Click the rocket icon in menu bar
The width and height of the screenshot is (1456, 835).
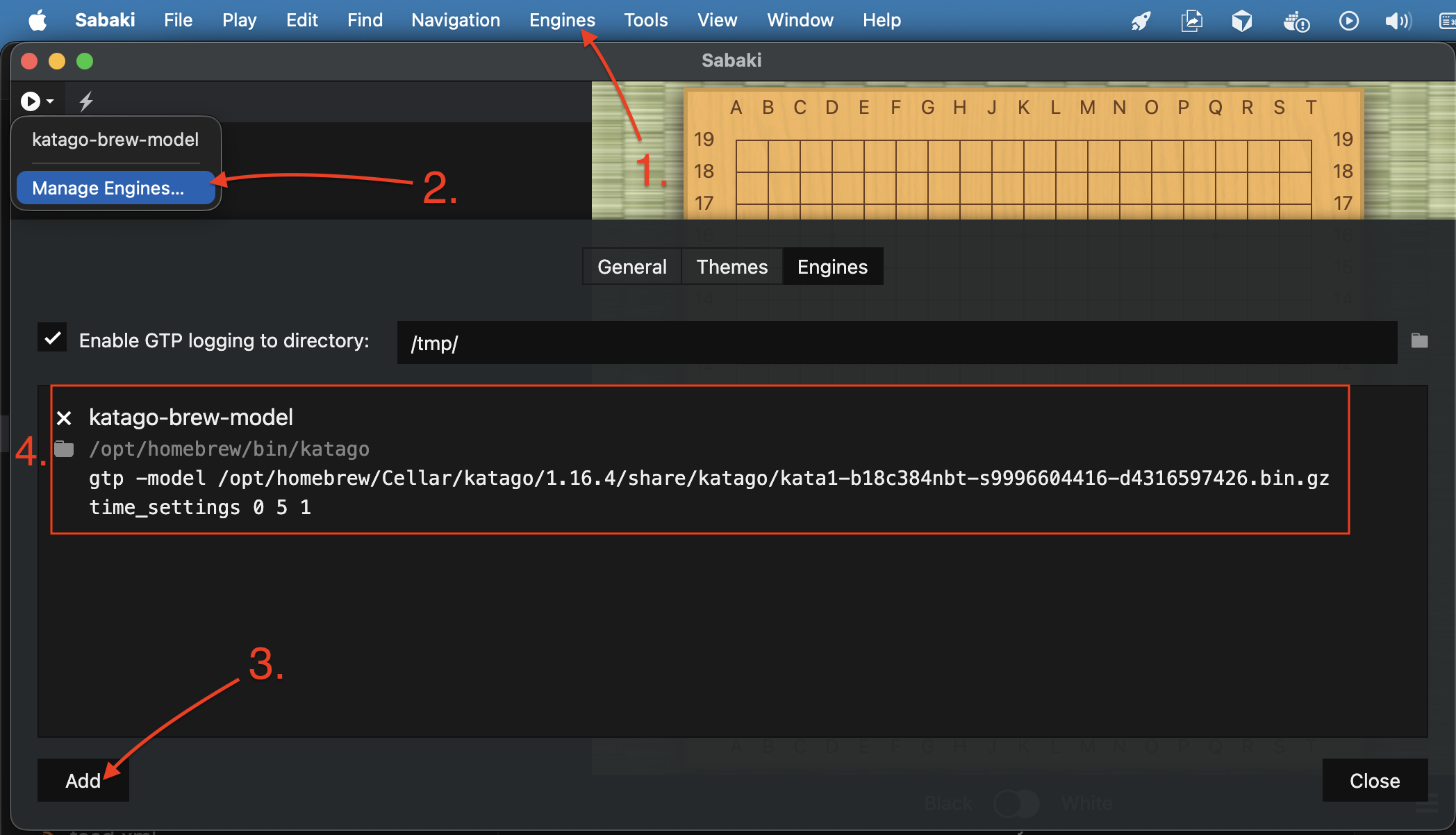[x=1140, y=21]
